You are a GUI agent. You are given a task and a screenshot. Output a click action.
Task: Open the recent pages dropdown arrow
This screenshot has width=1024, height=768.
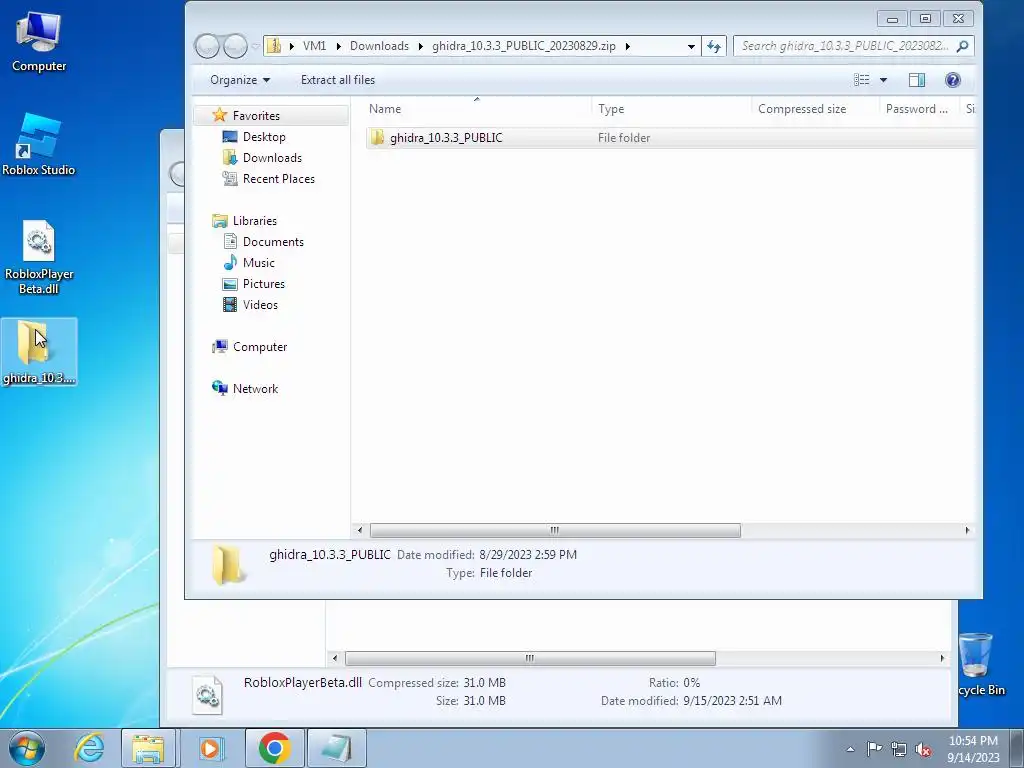[x=255, y=46]
